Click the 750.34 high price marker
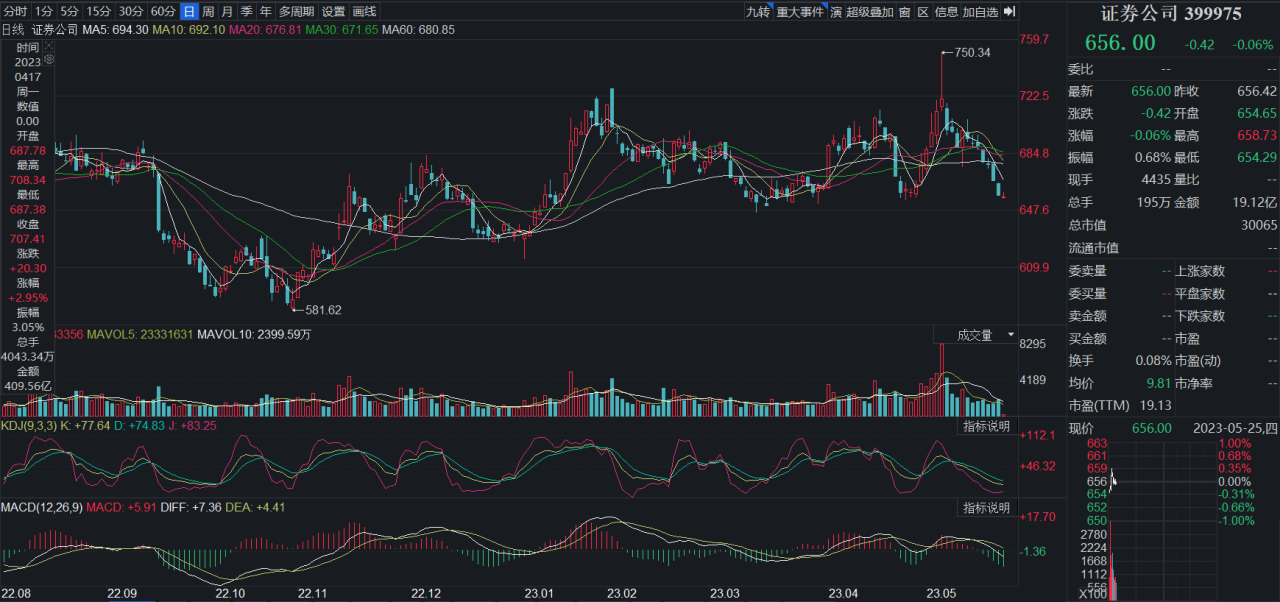1280x602 pixels. pos(972,52)
